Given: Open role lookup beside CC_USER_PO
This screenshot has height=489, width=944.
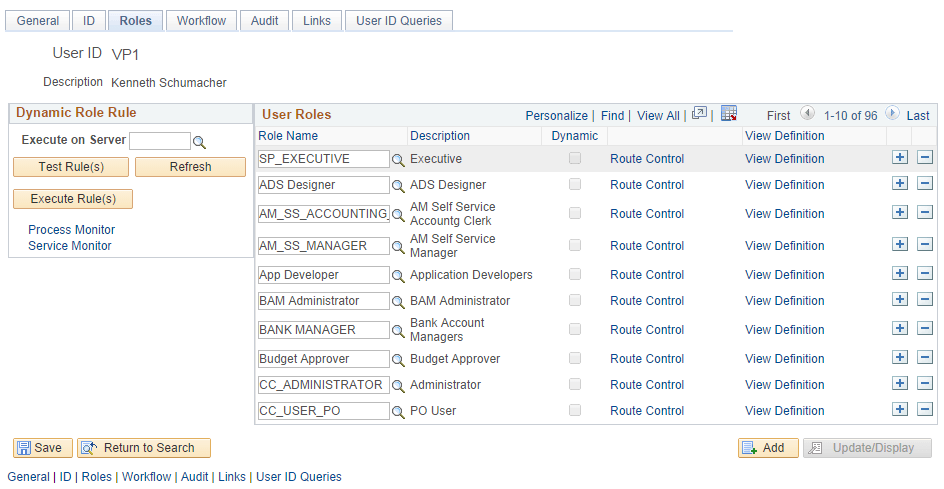Looking at the screenshot, I should click(x=398, y=411).
